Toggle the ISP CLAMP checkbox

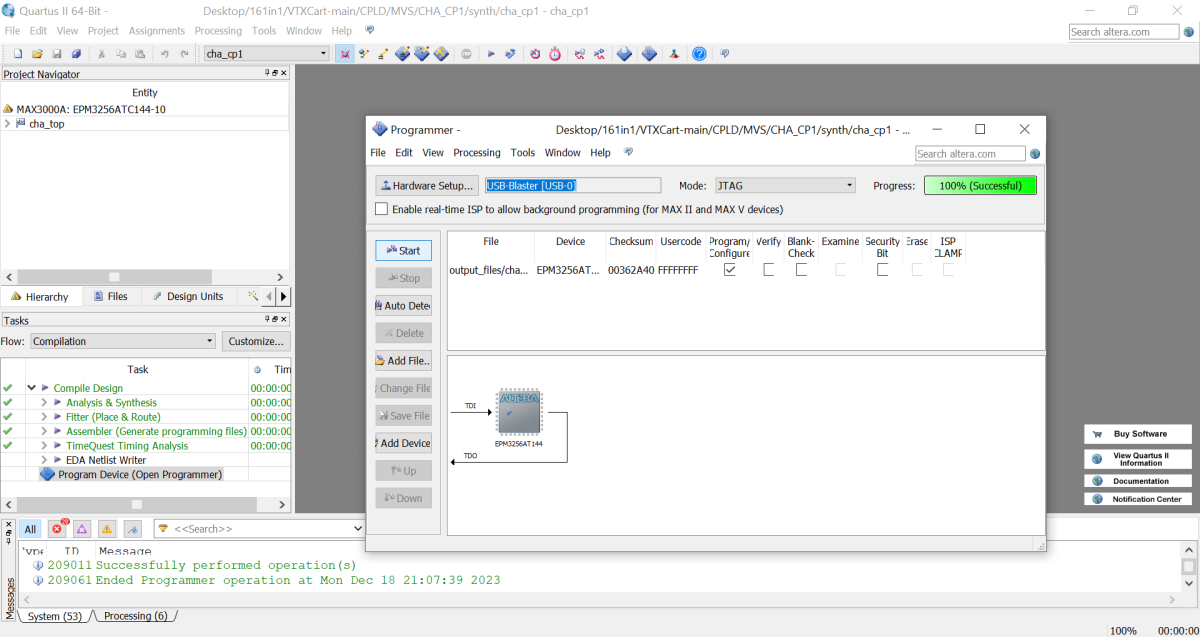(948, 270)
